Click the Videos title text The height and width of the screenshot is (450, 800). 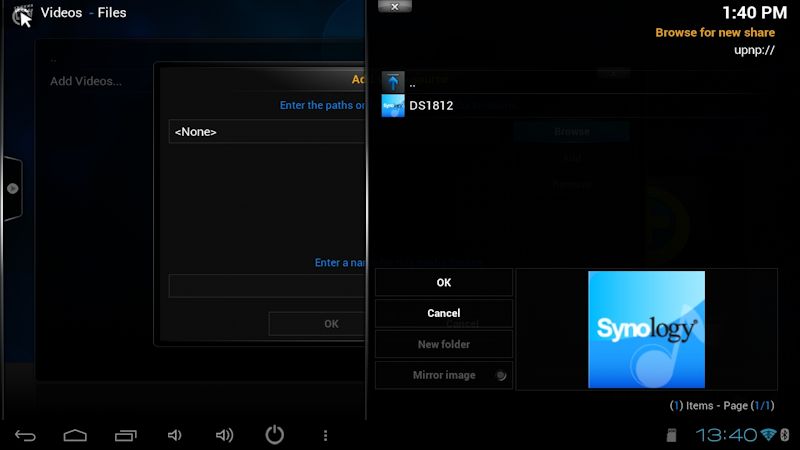(x=61, y=13)
